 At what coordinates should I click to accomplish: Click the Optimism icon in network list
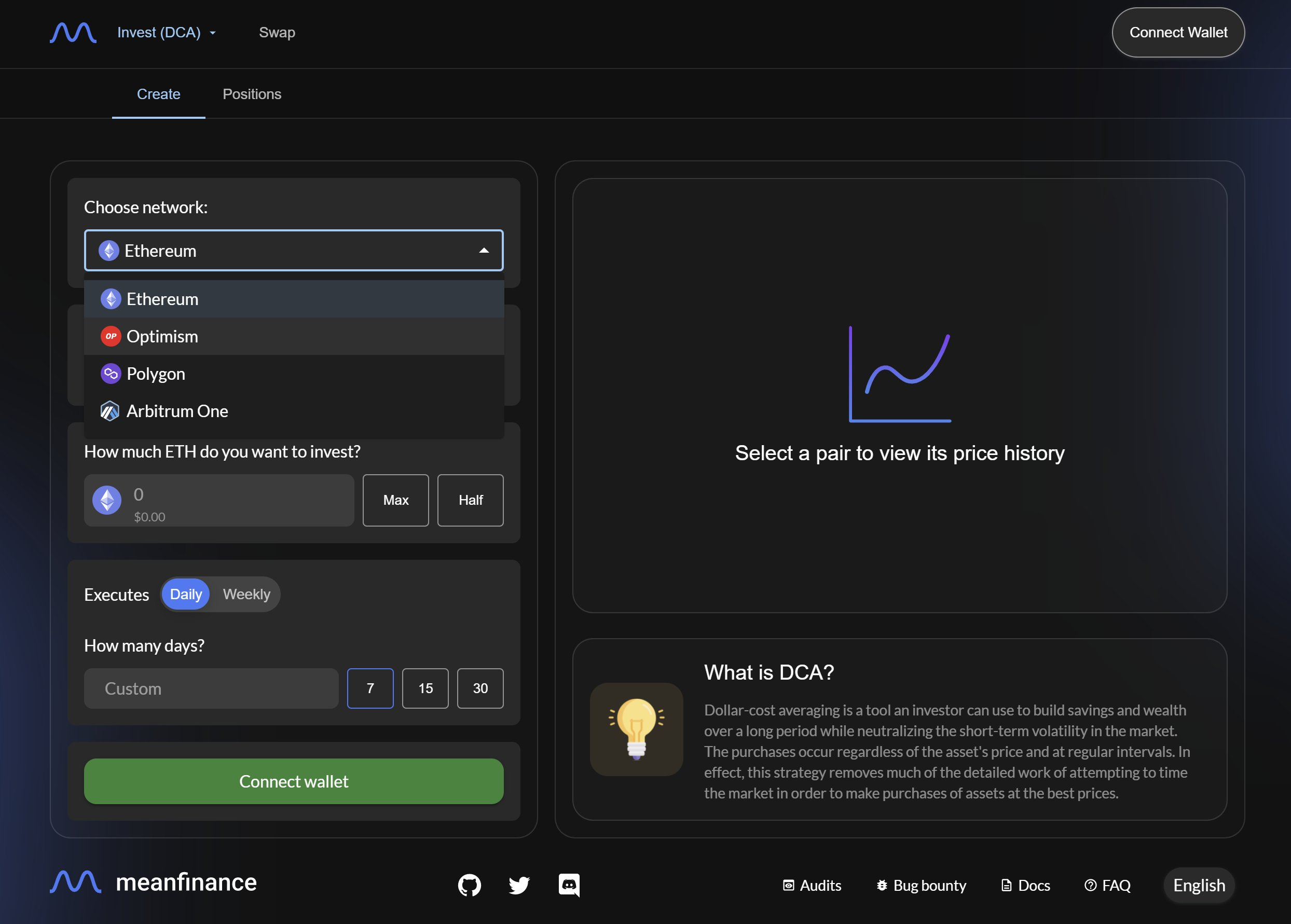pyautogui.click(x=111, y=336)
